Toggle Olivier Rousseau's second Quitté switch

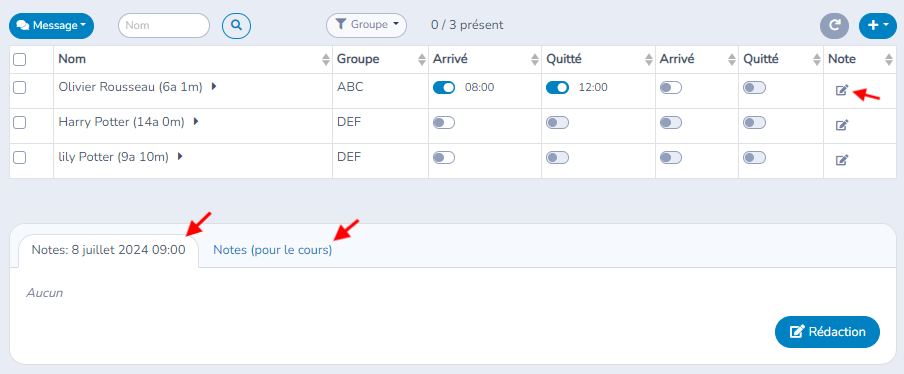(755, 88)
